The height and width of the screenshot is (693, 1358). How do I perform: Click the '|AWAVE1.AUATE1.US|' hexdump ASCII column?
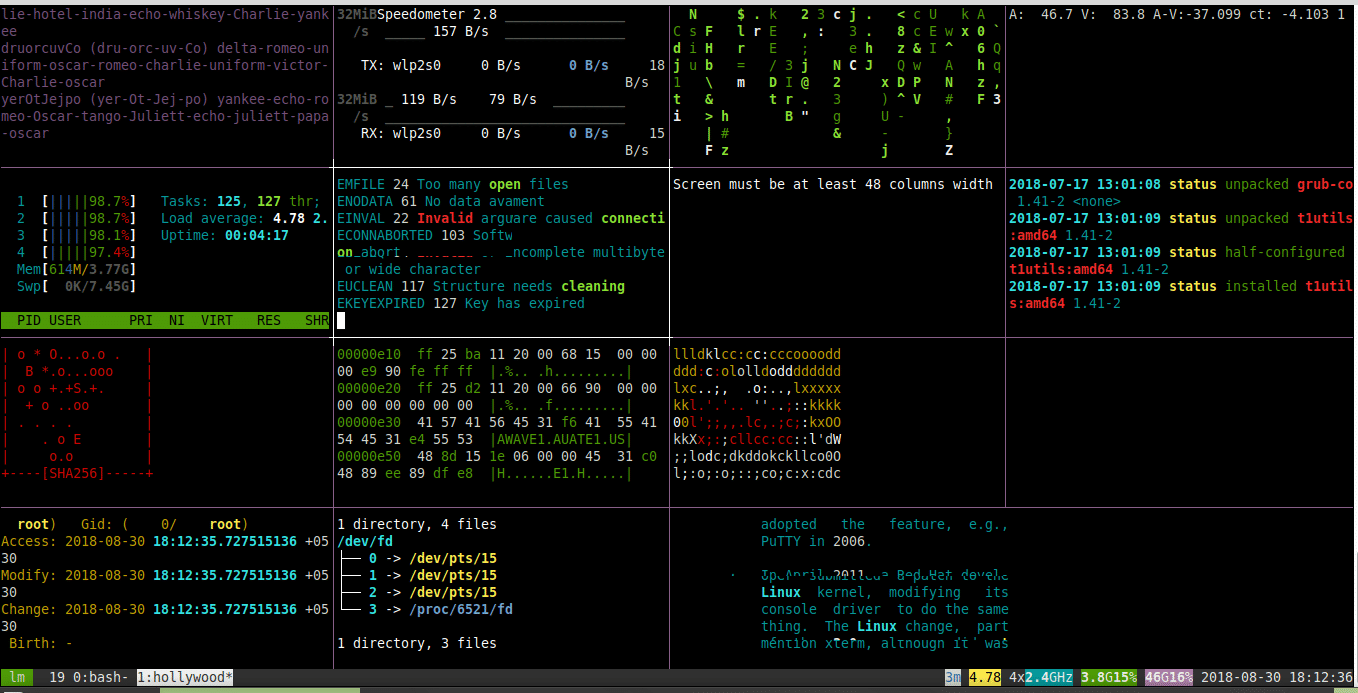point(561,439)
